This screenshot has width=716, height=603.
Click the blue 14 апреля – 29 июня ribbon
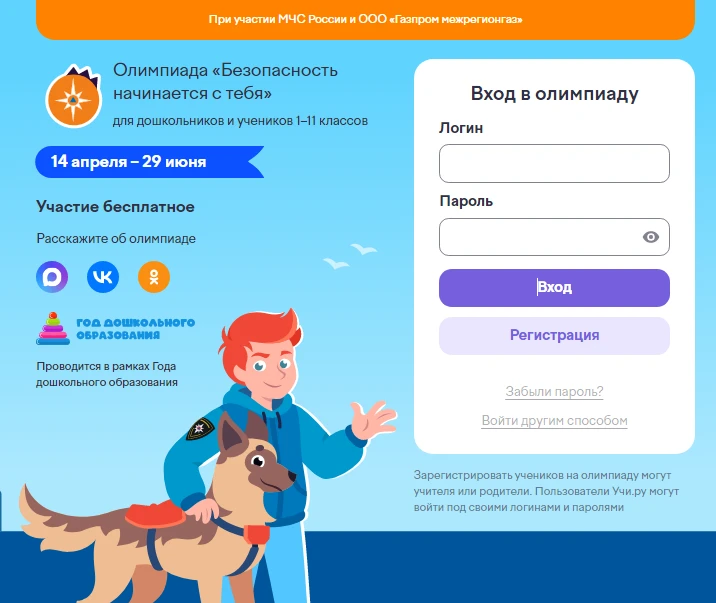tap(149, 162)
